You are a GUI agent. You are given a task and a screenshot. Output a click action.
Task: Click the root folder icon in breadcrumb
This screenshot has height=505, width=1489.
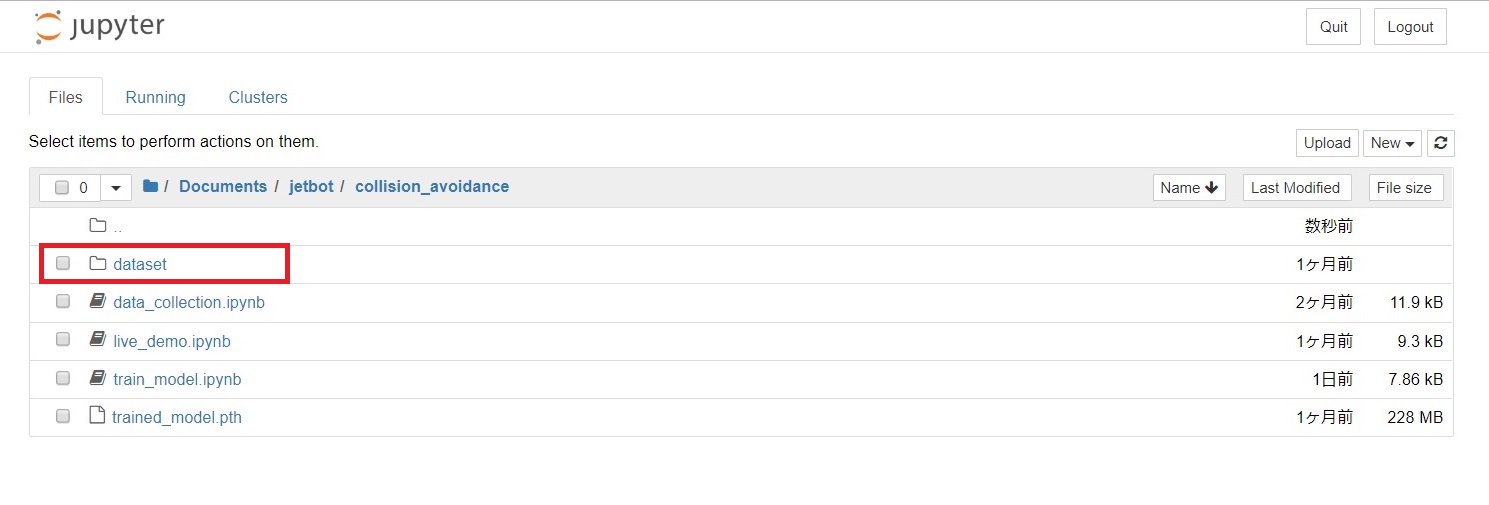(x=151, y=186)
